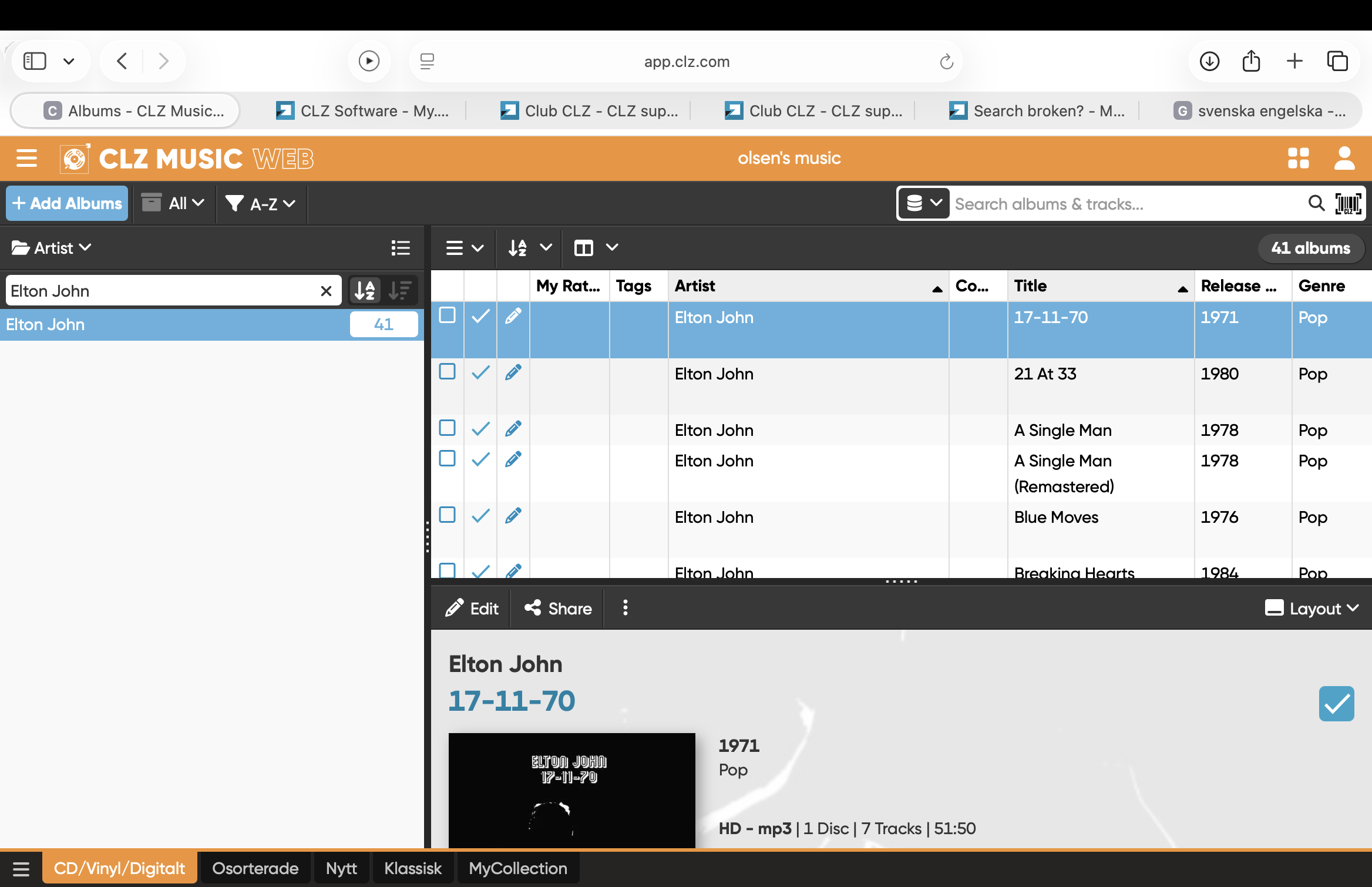Select the checkbox for the Blue Moves row
Screen dimensions: 1372x887
click(448, 515)
